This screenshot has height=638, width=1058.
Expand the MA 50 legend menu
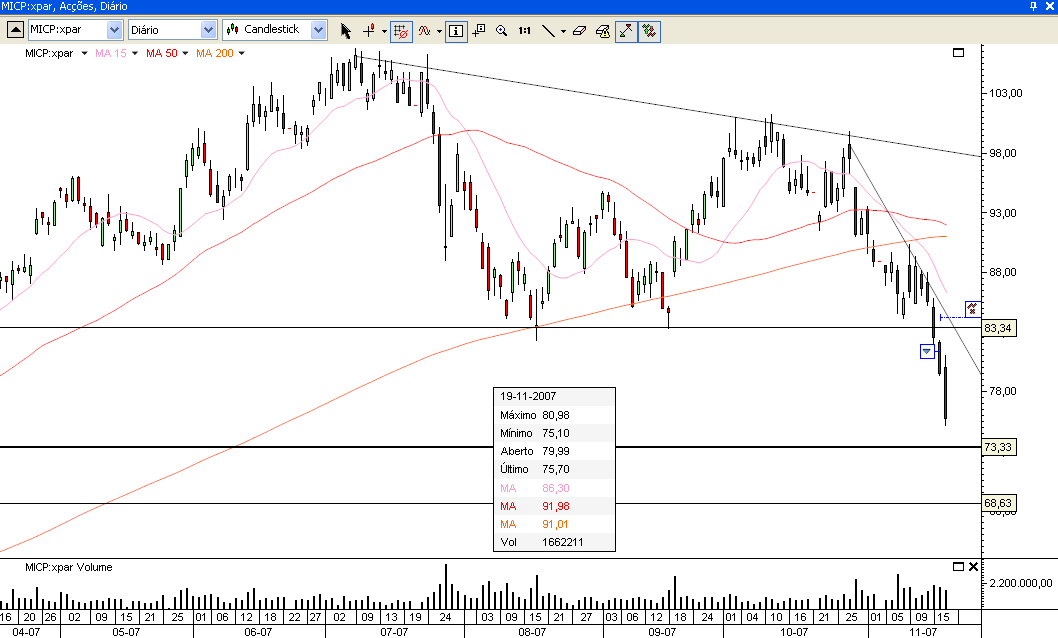(x=186, y=53)
